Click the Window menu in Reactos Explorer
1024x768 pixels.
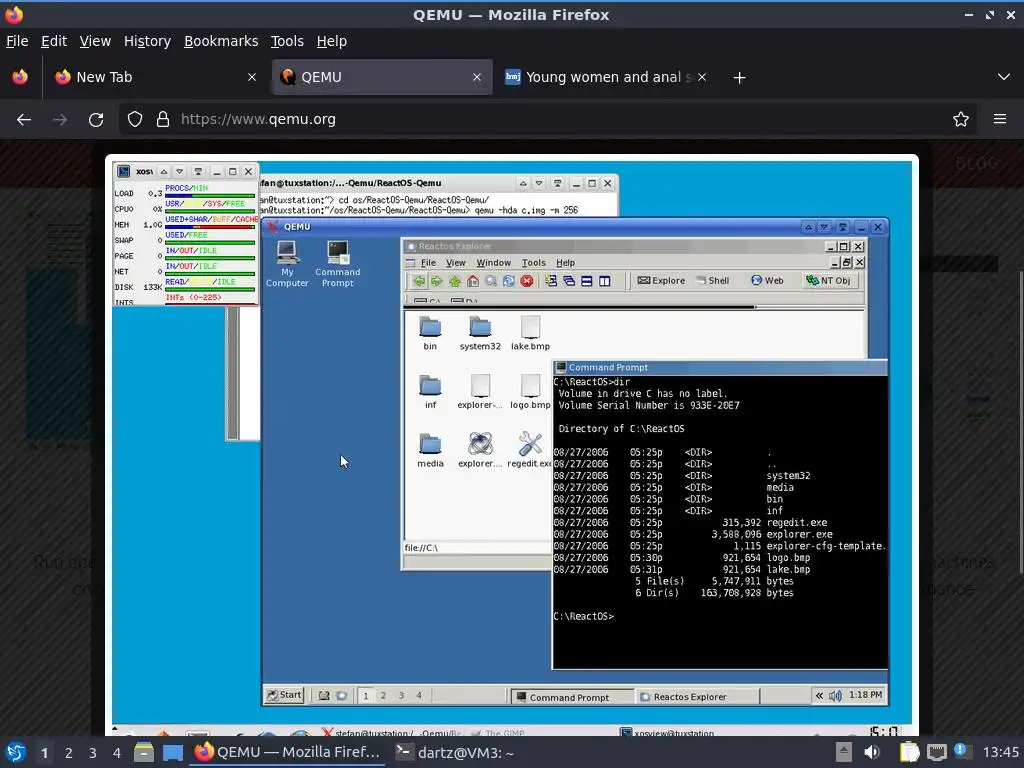coord(493,263)
